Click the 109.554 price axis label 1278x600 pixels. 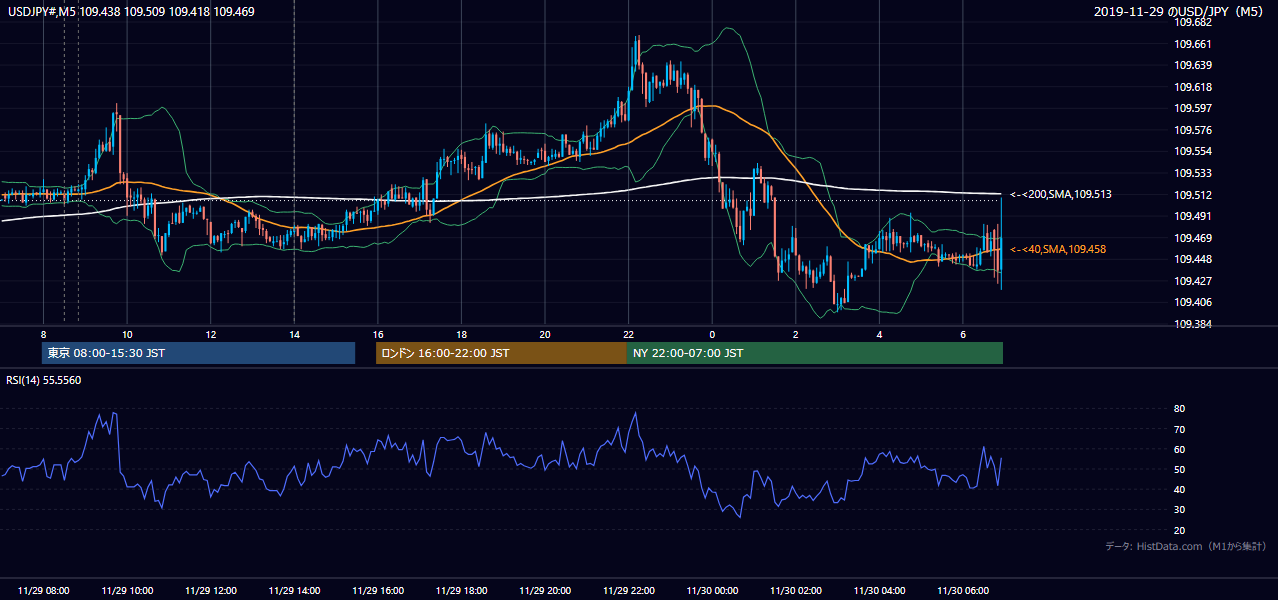(x=1192, y=151)
